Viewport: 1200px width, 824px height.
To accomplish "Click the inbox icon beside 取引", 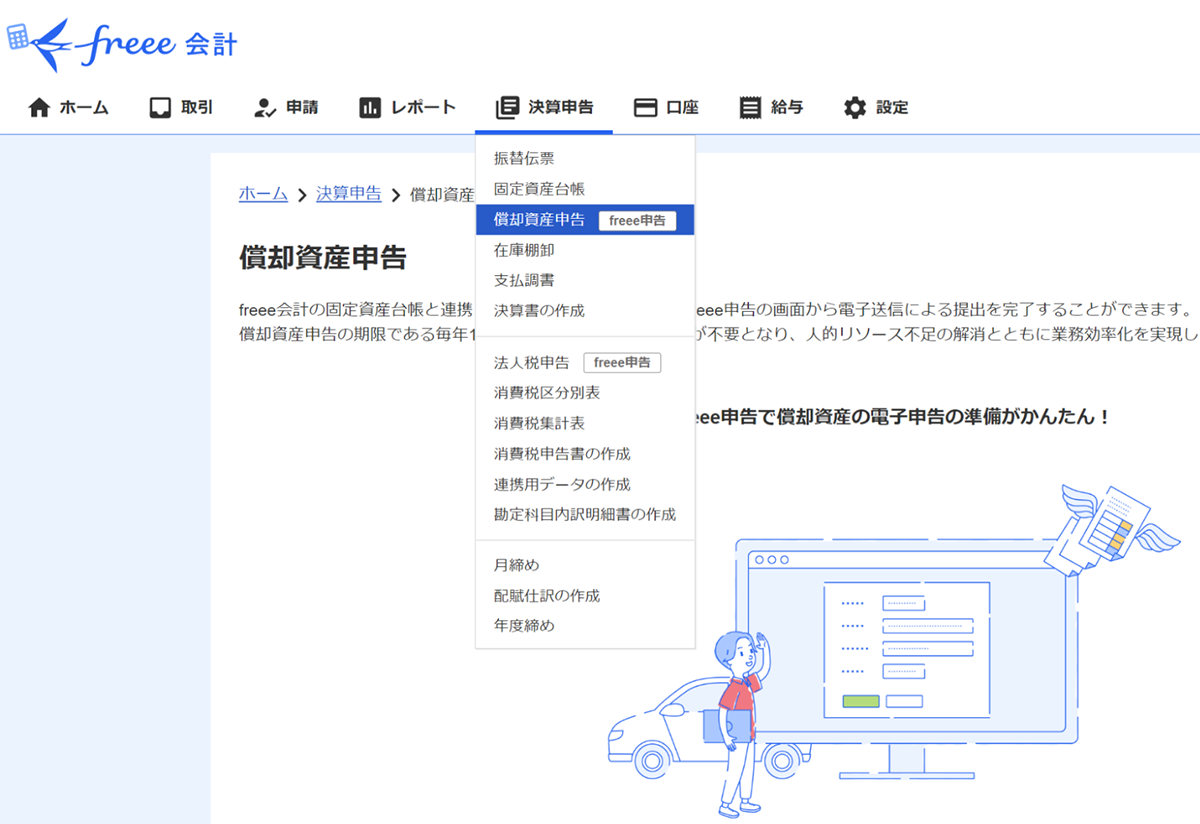I will click(160, 108).
